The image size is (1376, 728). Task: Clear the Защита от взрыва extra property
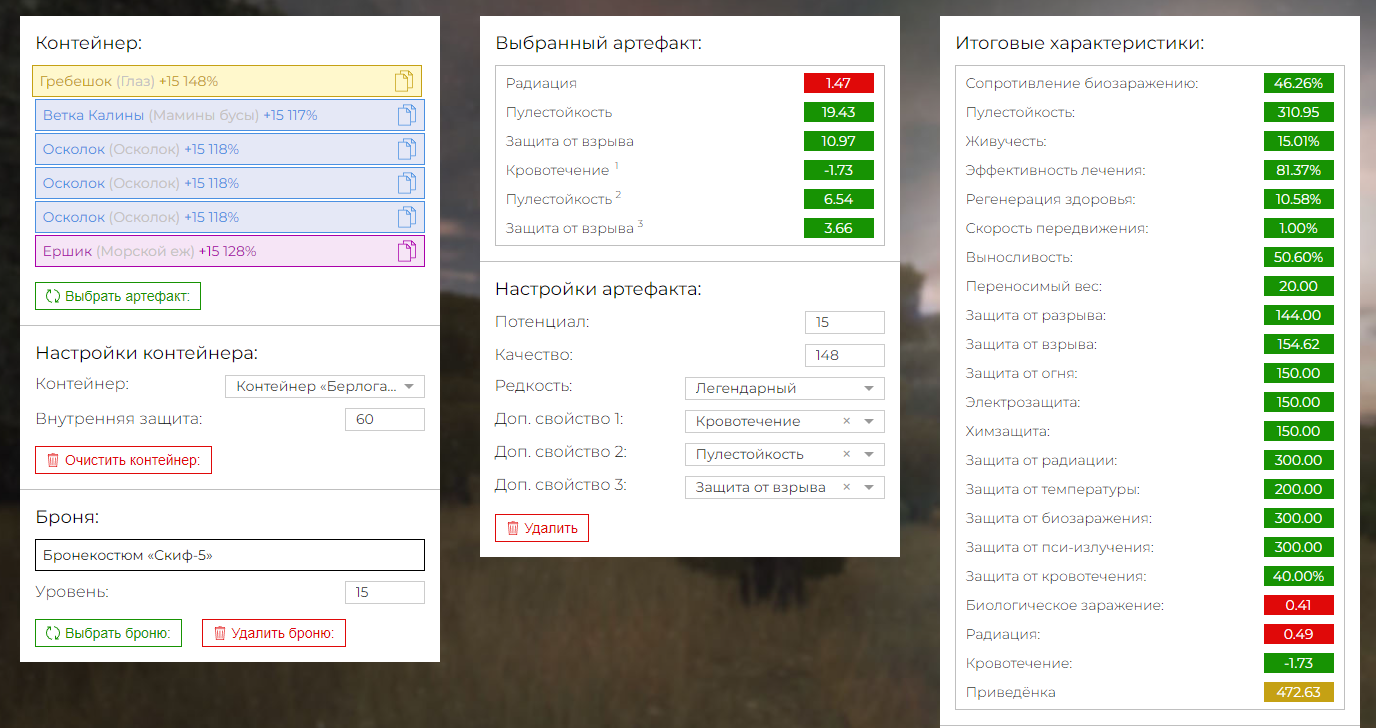[x=847, y=487]
